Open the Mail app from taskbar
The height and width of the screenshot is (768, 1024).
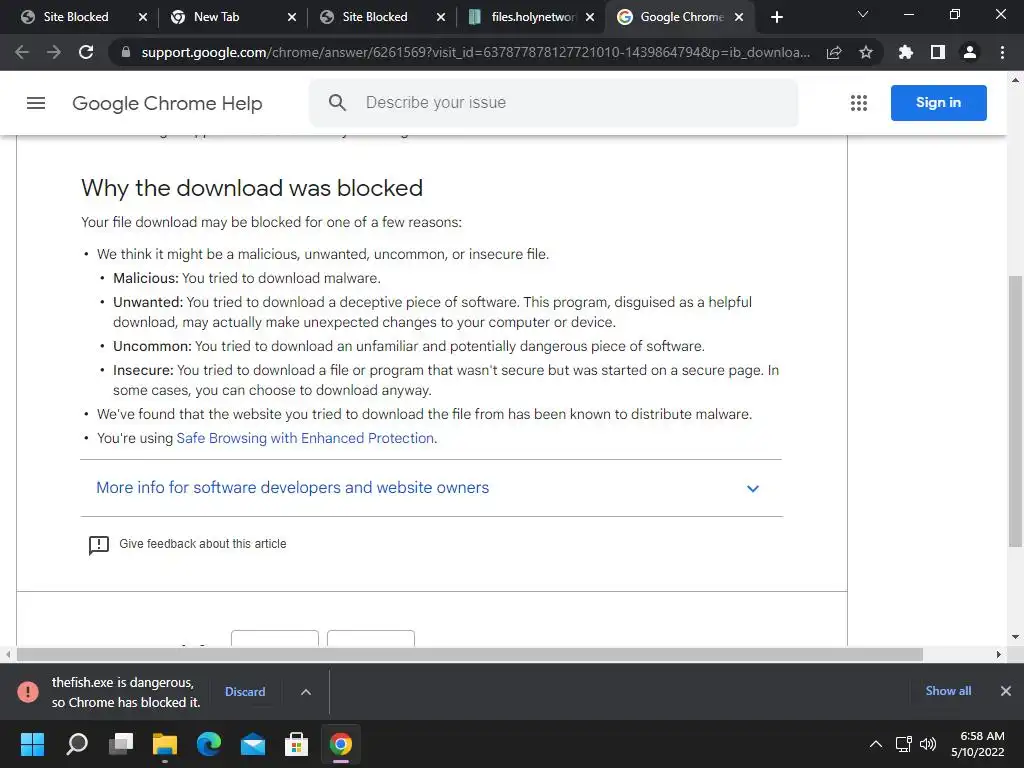[x=253, y=744]
